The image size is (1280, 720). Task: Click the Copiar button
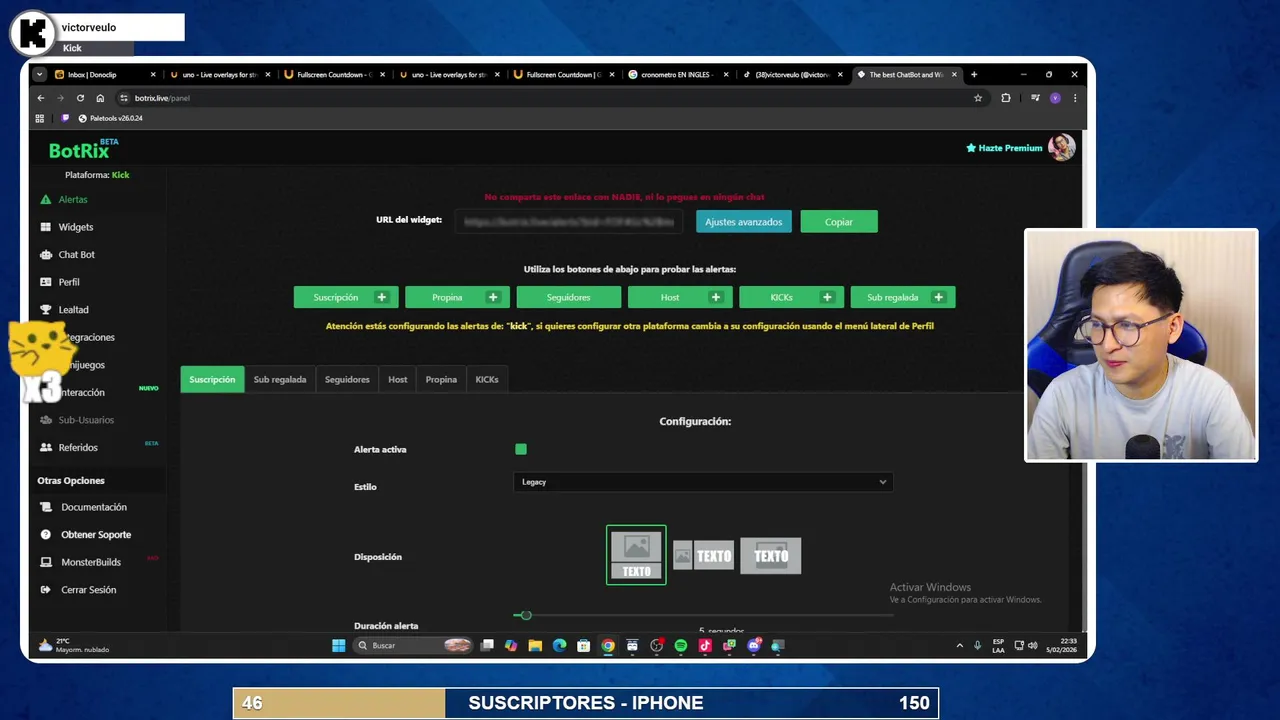[x=839, y=222]
